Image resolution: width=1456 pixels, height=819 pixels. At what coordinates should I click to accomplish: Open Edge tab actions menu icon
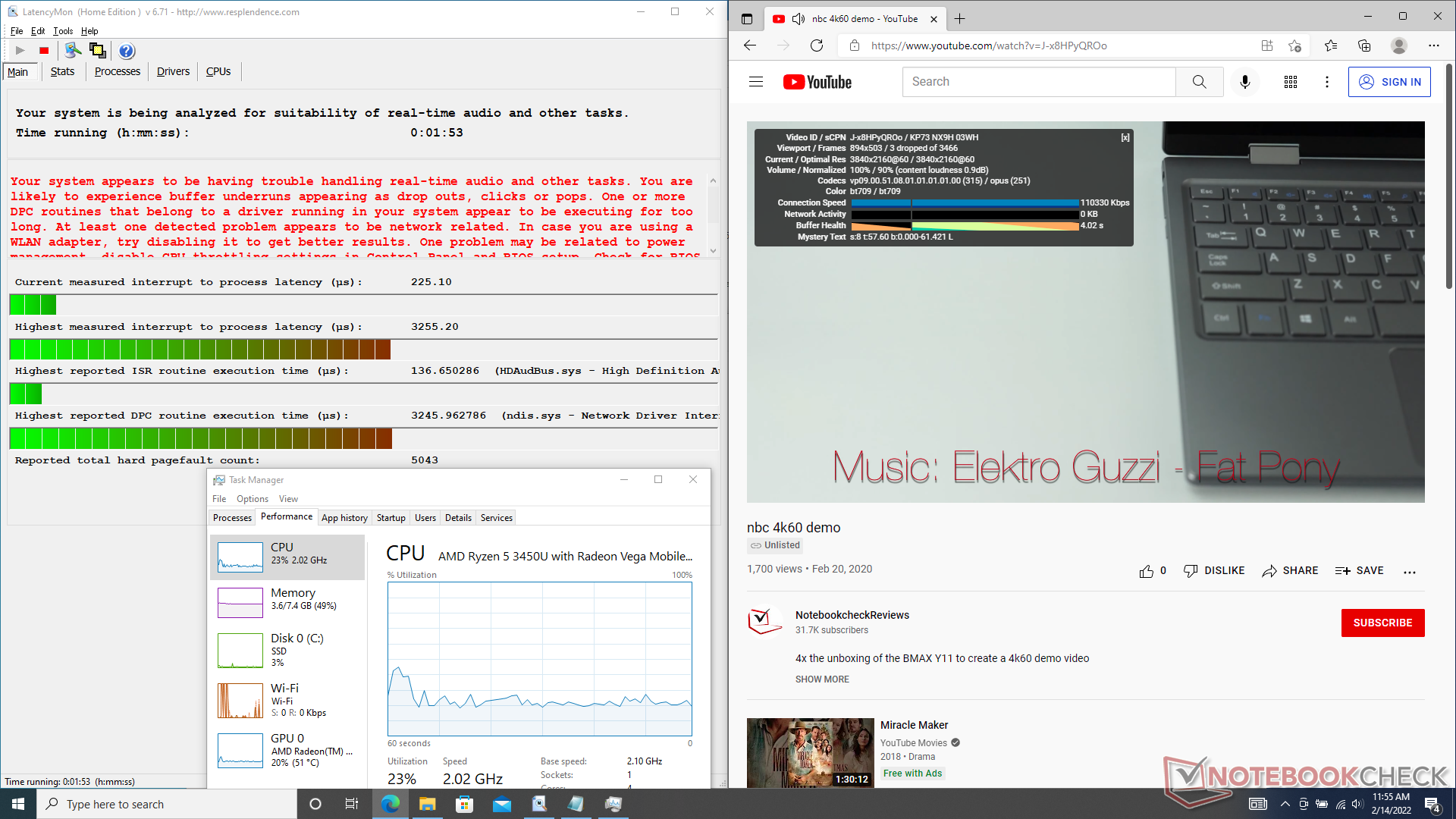pyautogui.click(x=747, y=18)
